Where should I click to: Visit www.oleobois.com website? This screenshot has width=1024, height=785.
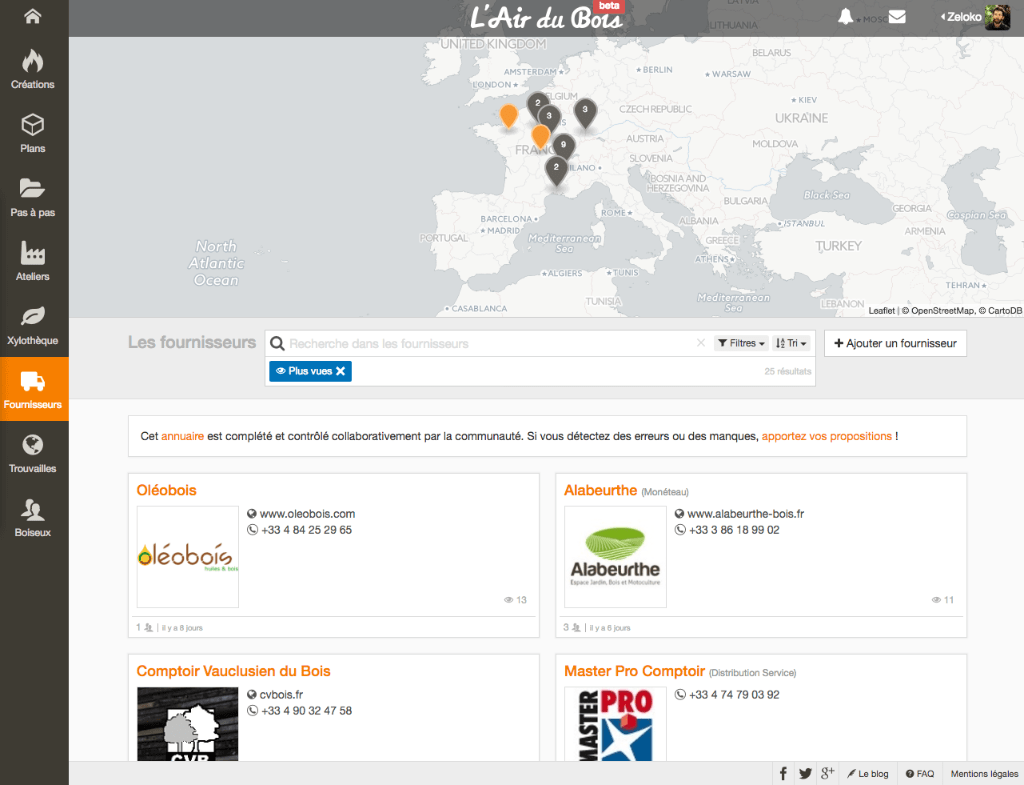308,514
